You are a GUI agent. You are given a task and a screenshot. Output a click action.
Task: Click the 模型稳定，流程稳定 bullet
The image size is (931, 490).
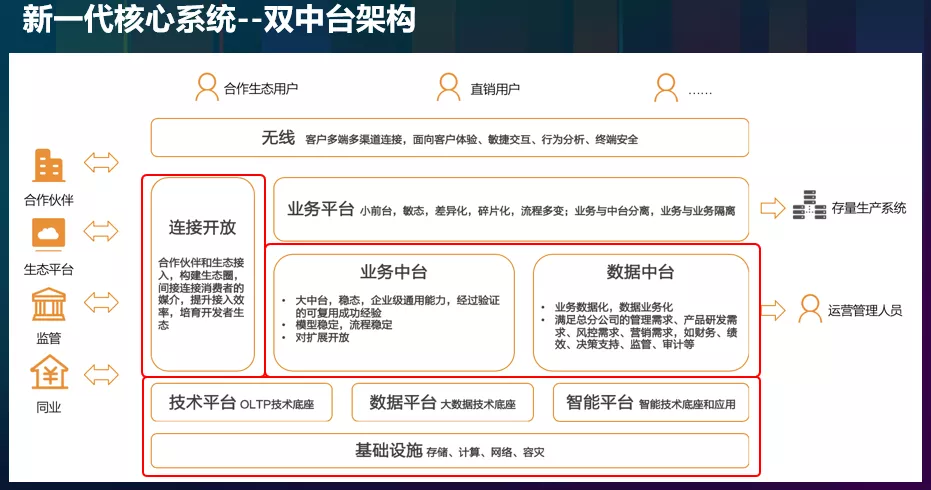point(344,325)
